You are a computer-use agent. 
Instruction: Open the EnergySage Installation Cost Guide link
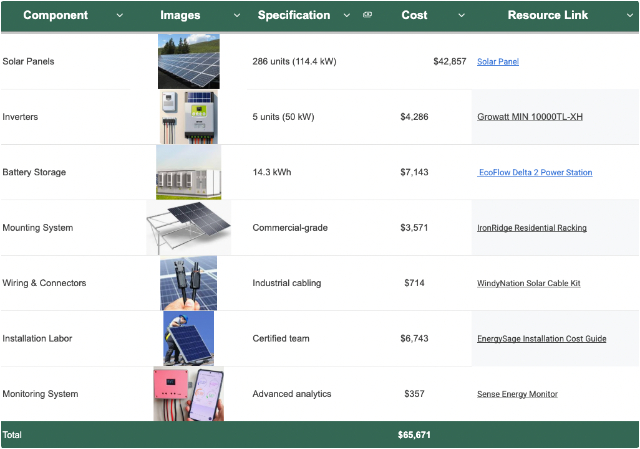tap(542, 339)
